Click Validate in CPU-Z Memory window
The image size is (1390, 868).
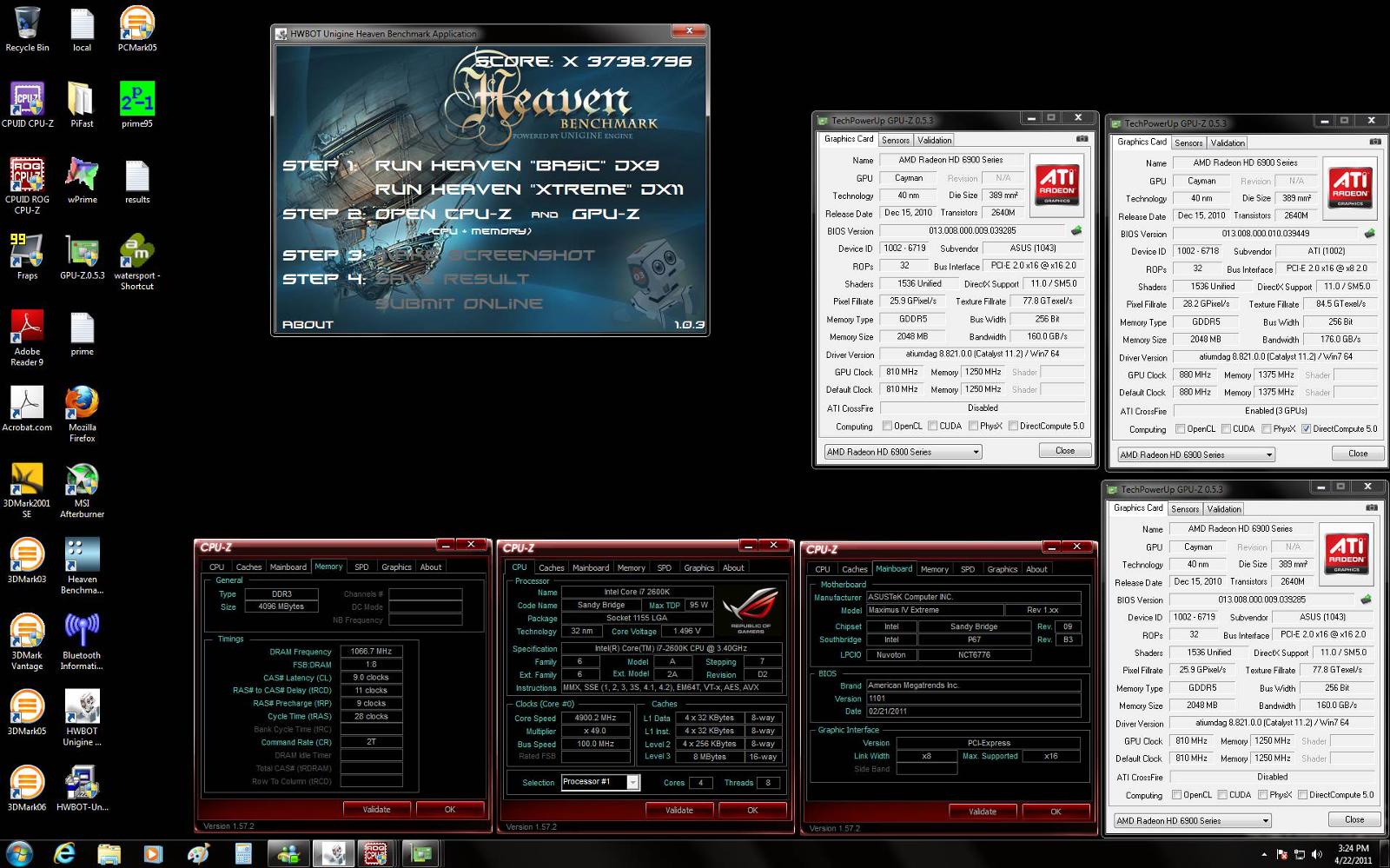[x=376, y=809]
